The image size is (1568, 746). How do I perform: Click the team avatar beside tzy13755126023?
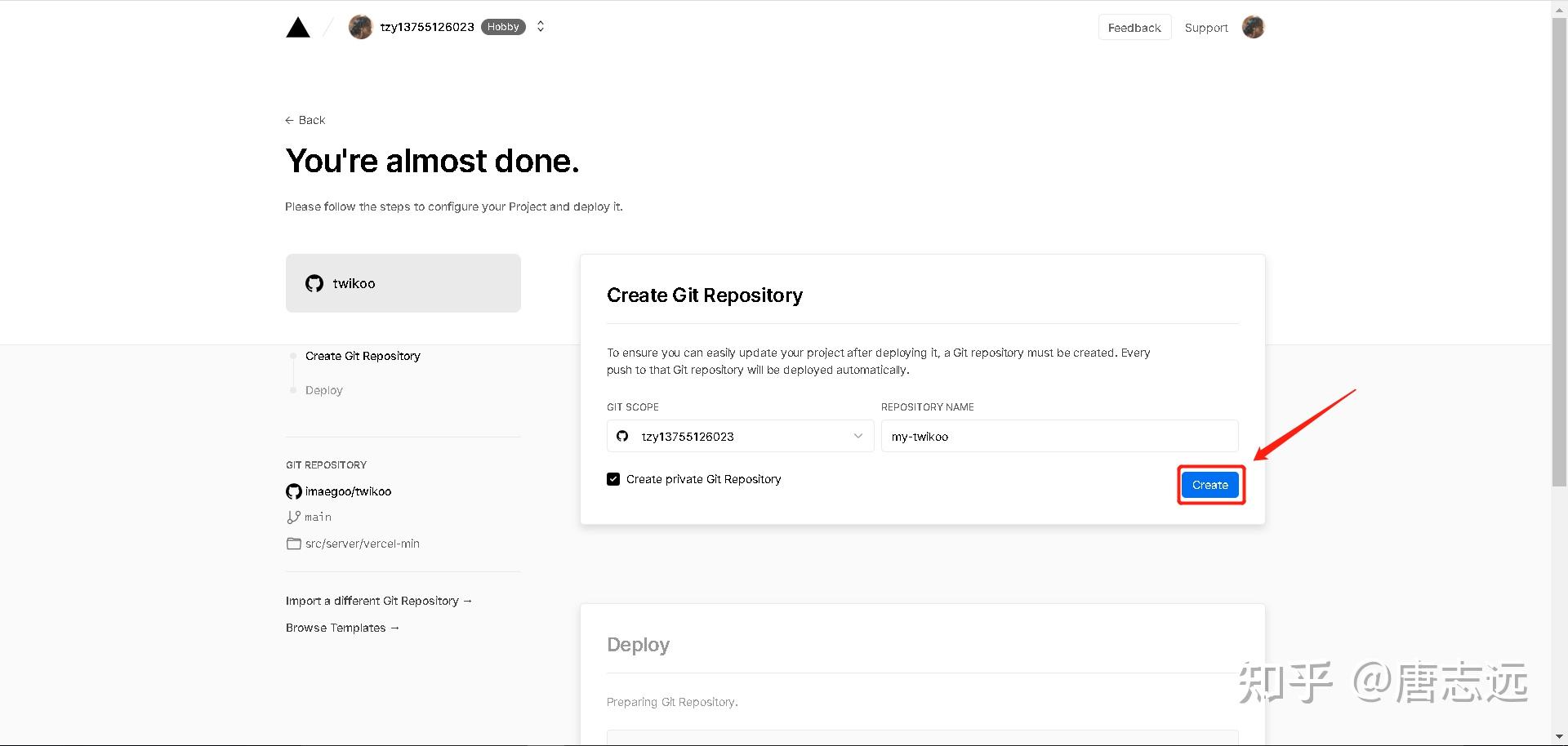(x=360, y=27)
